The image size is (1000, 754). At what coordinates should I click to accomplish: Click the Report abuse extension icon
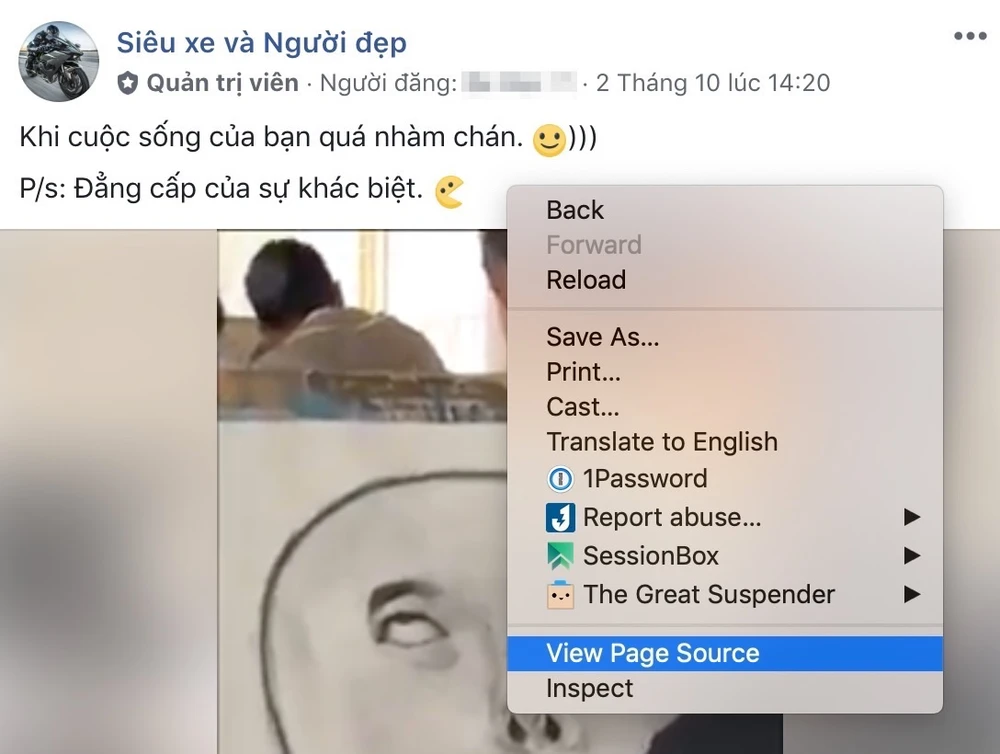point(561,517)
